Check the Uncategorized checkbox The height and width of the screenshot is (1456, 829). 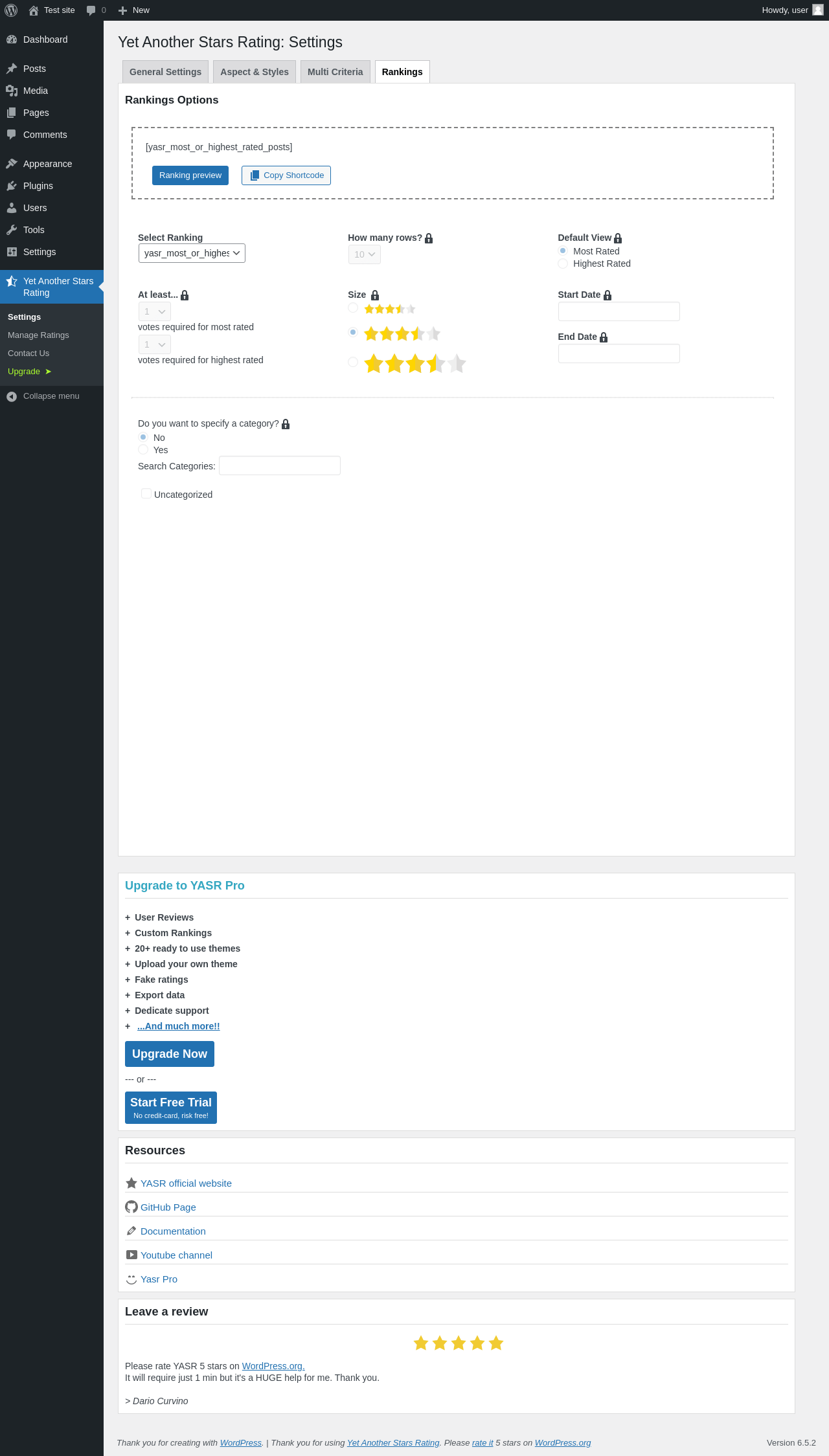pyautogui.click(x=146, y=493)
